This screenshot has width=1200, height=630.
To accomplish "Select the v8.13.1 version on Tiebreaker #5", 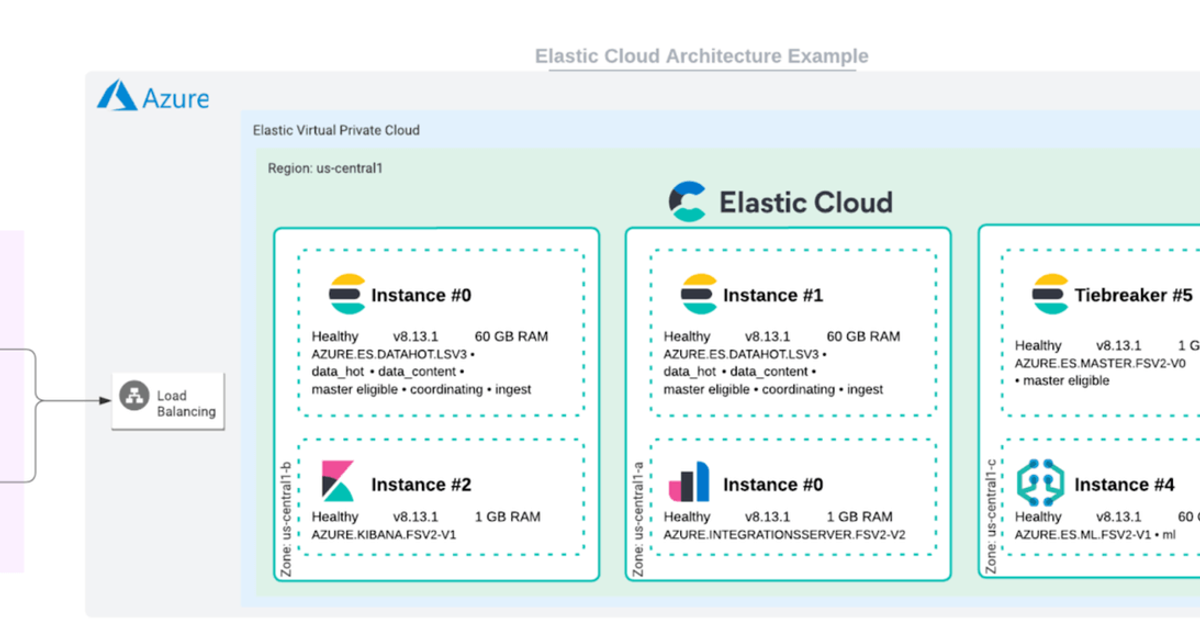I will point(1121,345).
